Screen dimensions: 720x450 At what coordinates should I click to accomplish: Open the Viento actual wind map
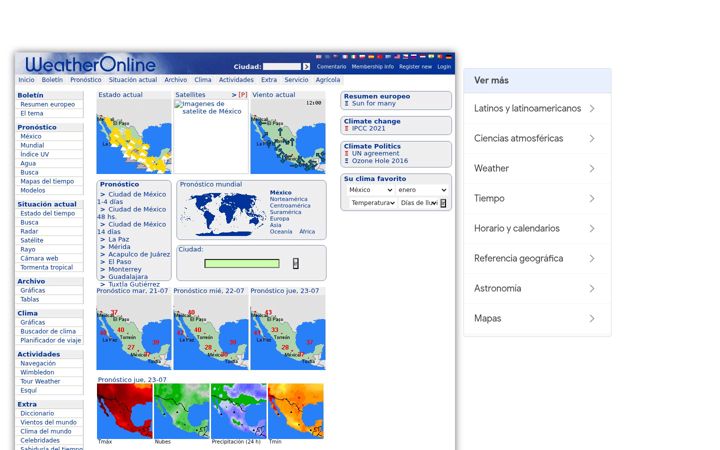pos(288,136)
